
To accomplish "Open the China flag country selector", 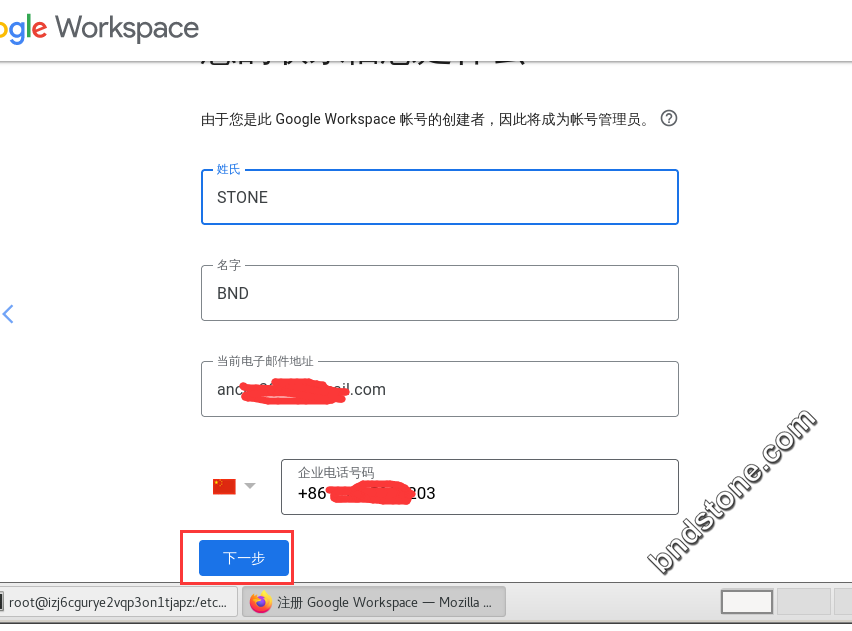I will pos(234,486).
